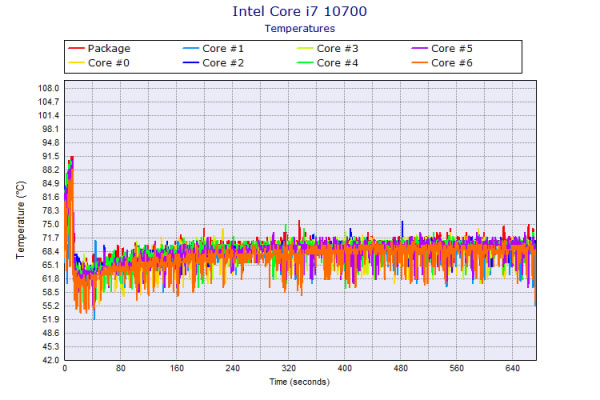600x400 pixels.
Task: Click the 240 x-axis tick label
Action: (233, 368)
